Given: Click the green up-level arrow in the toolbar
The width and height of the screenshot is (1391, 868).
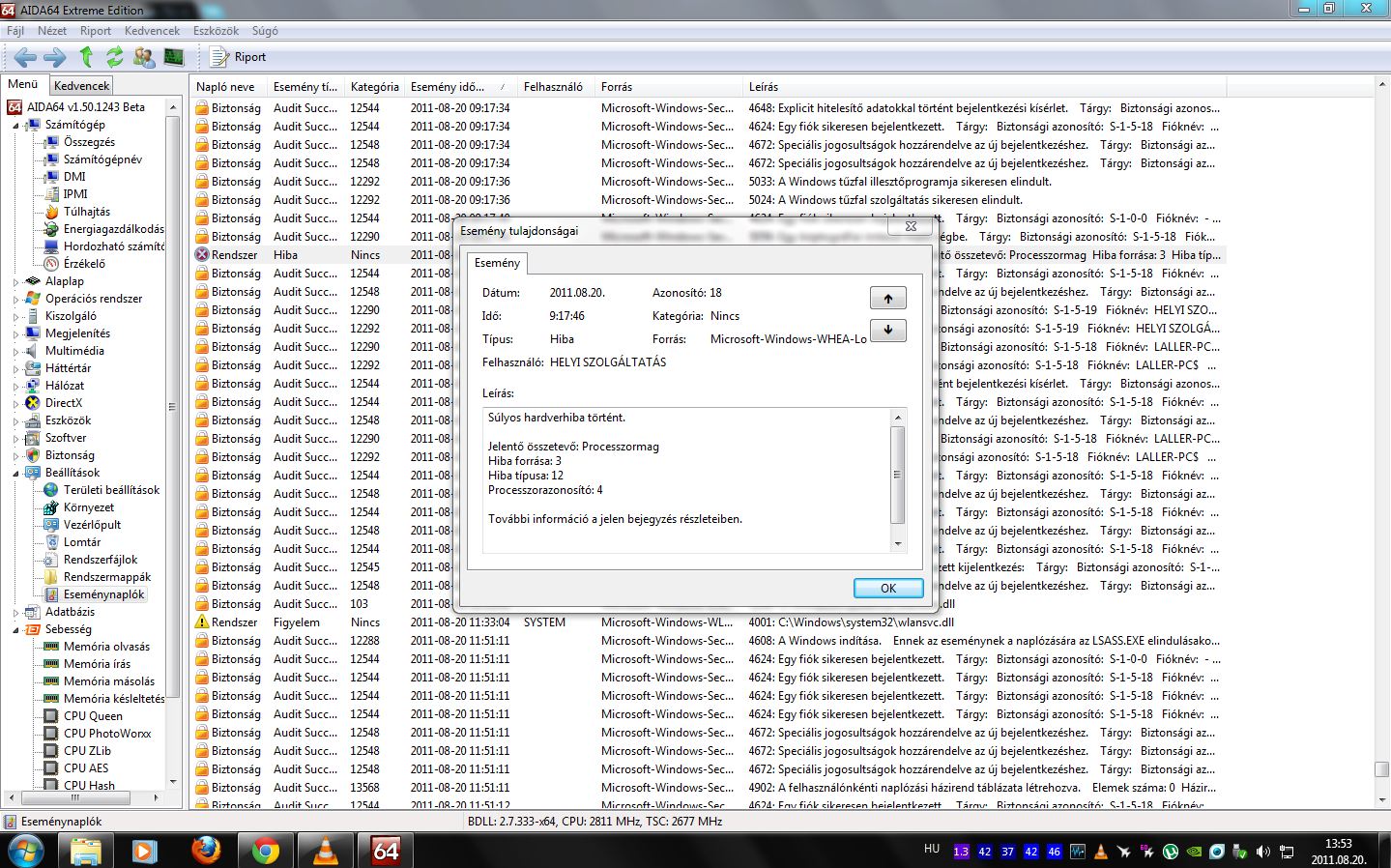Looking at the screenshot, I should point(86,57).
